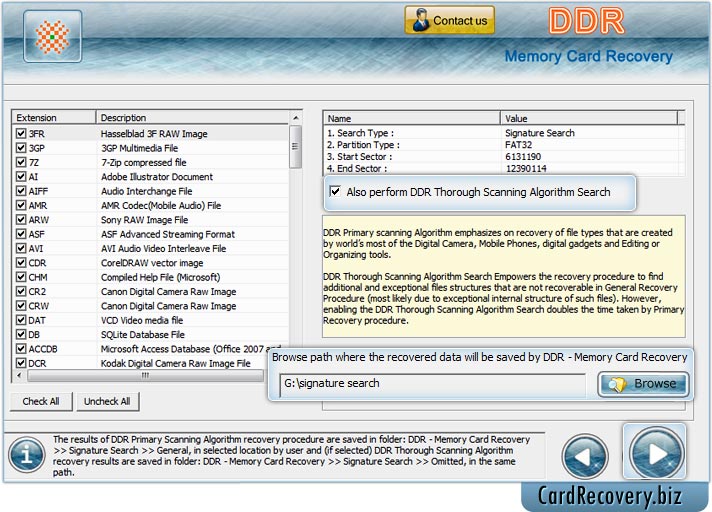Click the Uncheck All button

[x=107, y=401]
